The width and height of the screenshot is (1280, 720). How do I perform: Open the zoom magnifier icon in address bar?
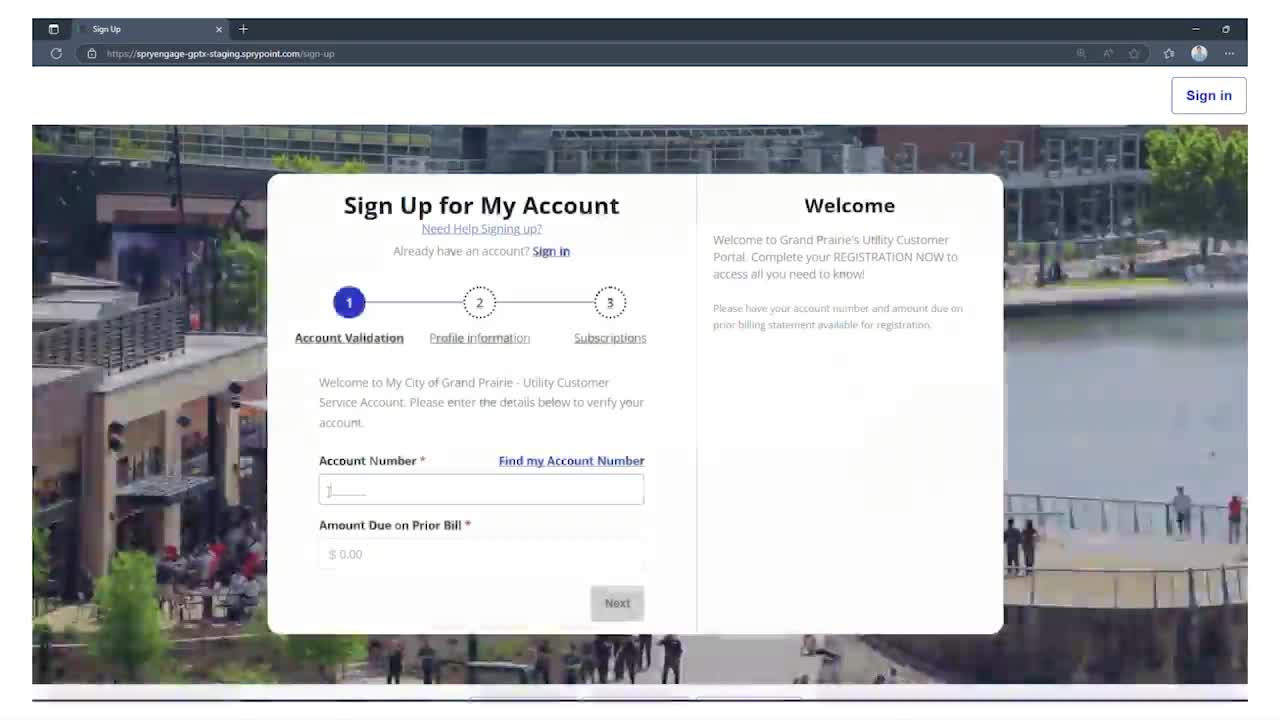[1081, 54]
